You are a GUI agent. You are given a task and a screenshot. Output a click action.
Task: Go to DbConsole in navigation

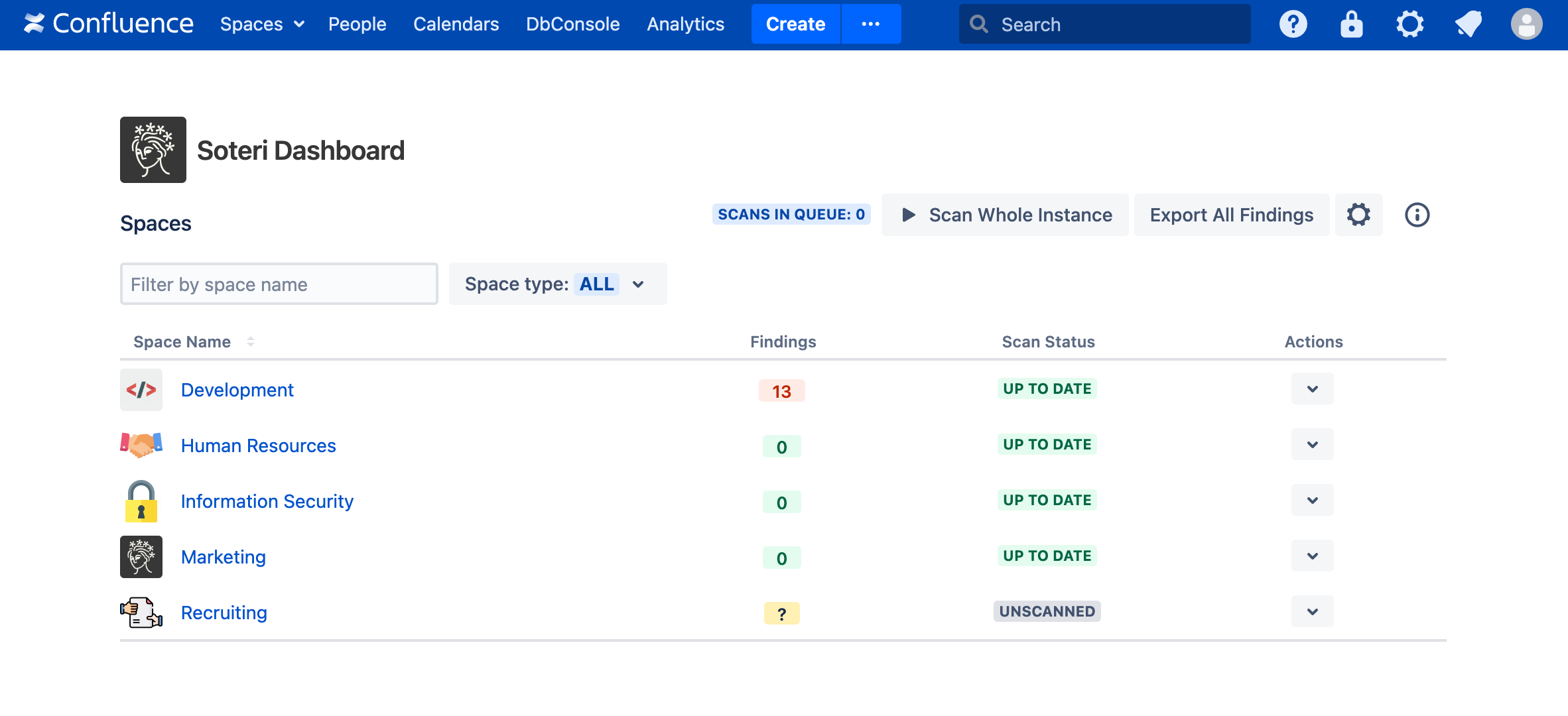point(572,25)
